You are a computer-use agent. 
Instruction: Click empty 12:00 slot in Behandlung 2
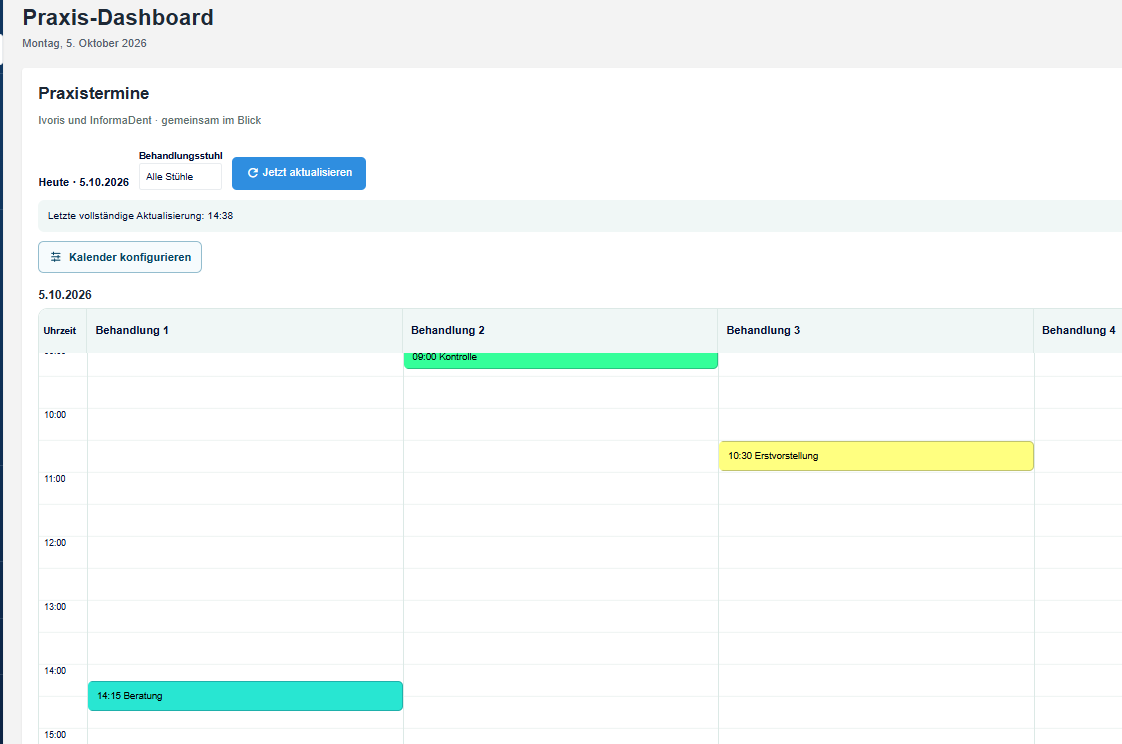tap(560, 552)
